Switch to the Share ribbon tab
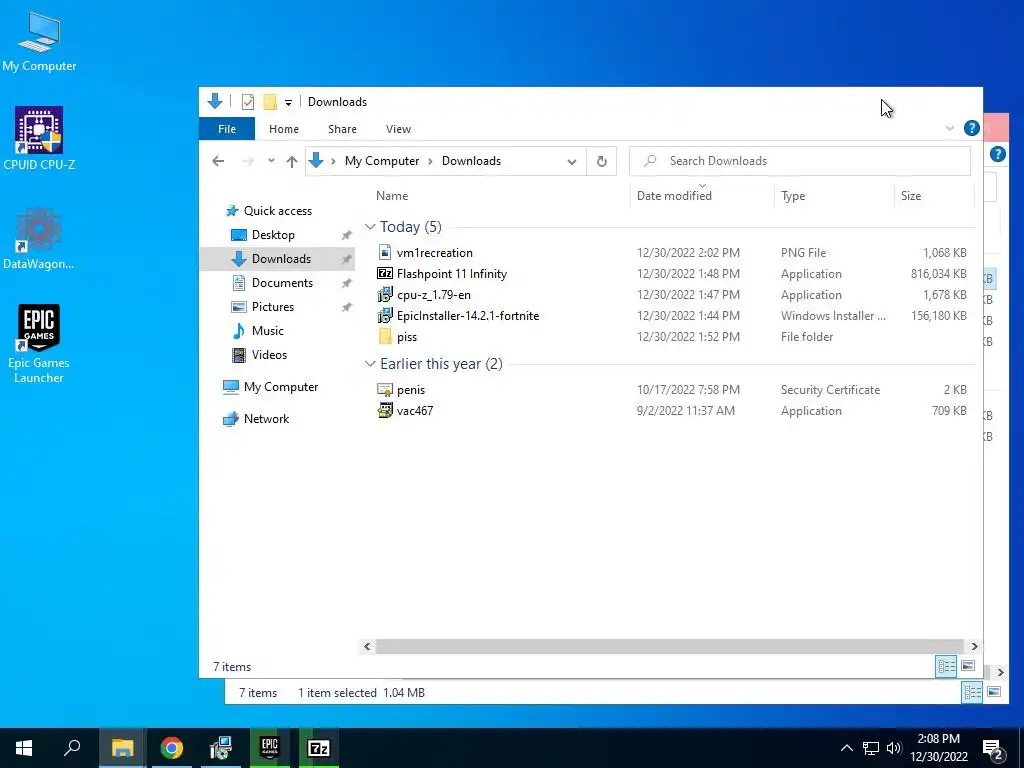 [342, 129]
